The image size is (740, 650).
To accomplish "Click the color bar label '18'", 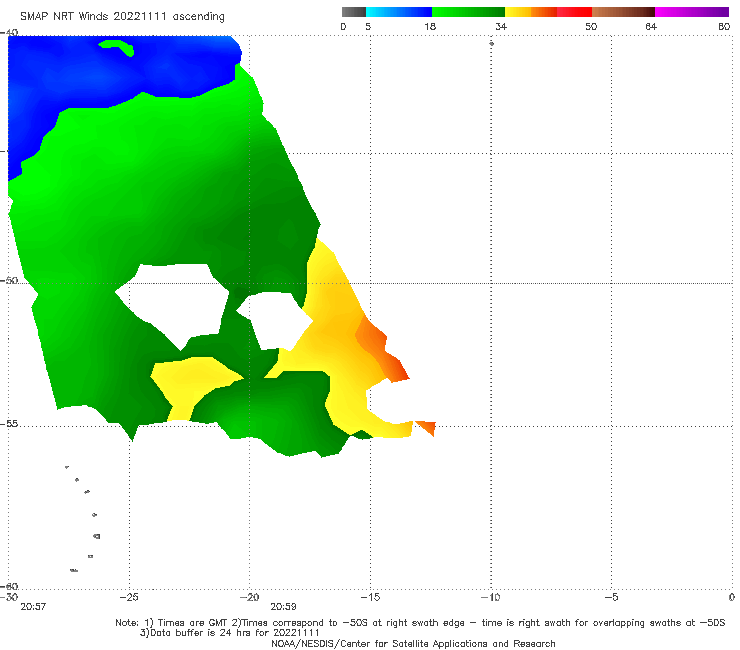I will pyautogui.click(x=430, y=26).
